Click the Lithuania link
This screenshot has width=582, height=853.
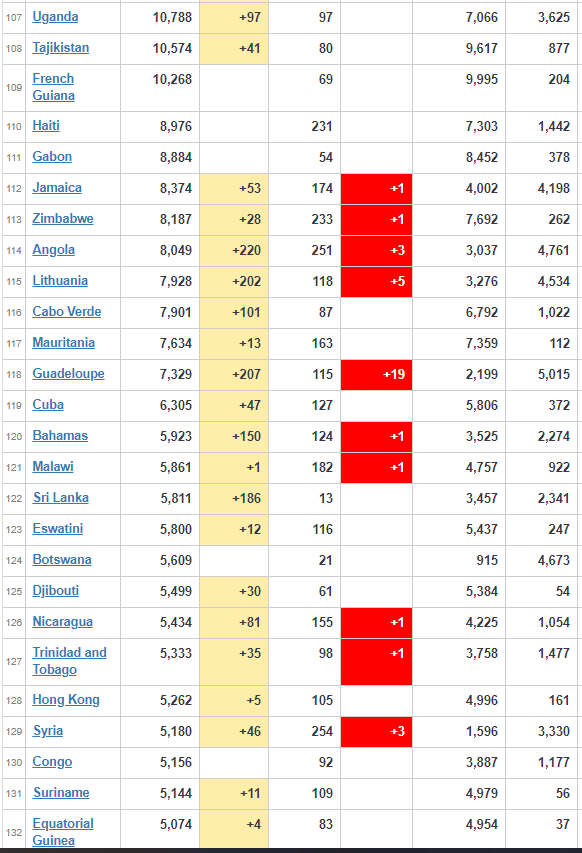[x=60, y=281]
